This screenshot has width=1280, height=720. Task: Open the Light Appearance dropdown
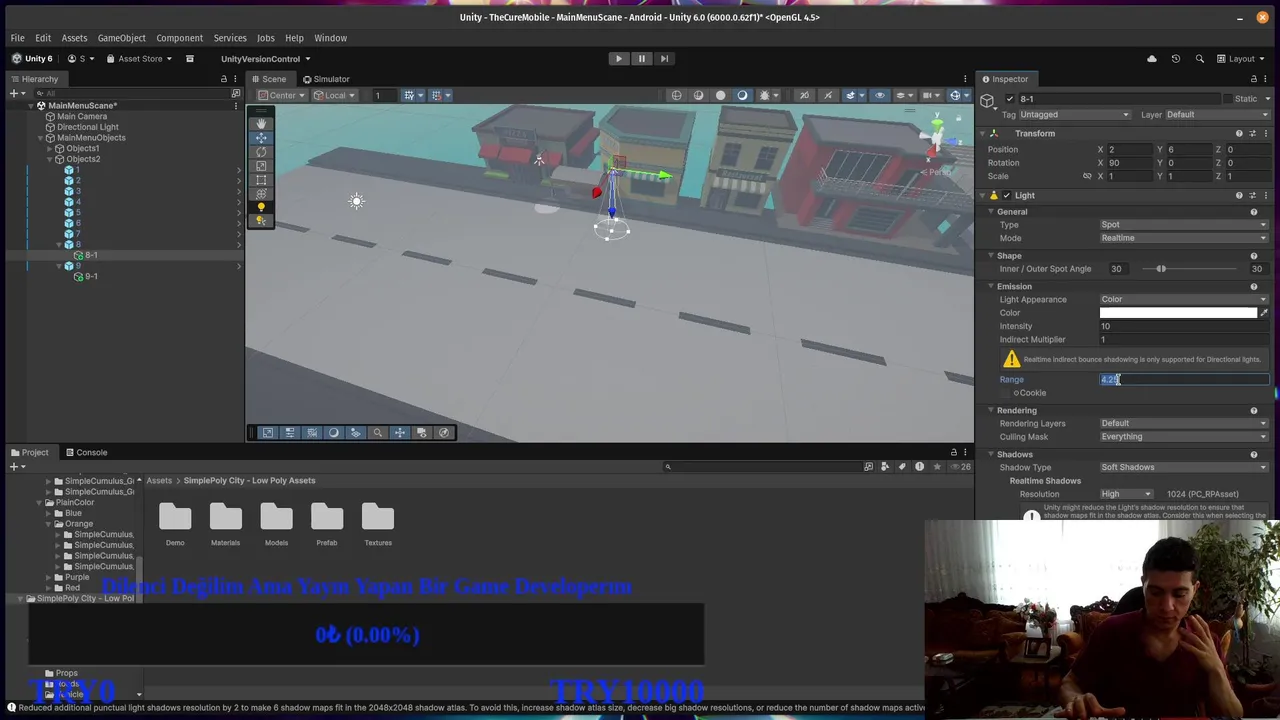pyautogui.click(x=1184, y=299)
